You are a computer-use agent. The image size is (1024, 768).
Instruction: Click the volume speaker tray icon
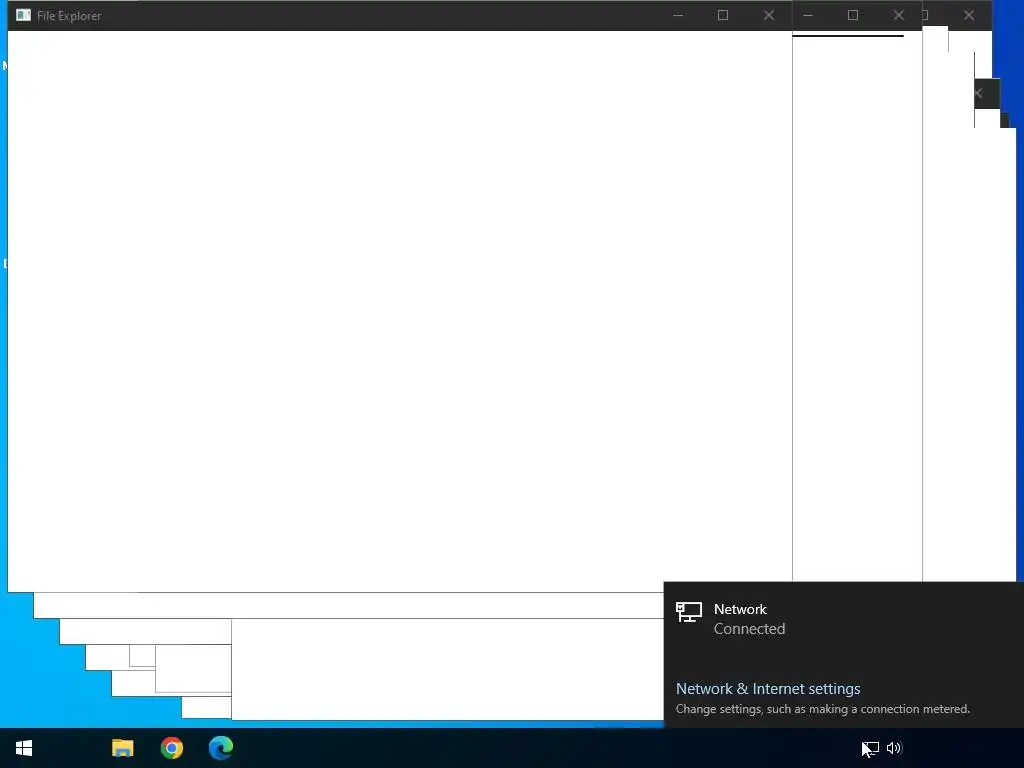click(894, 748)
